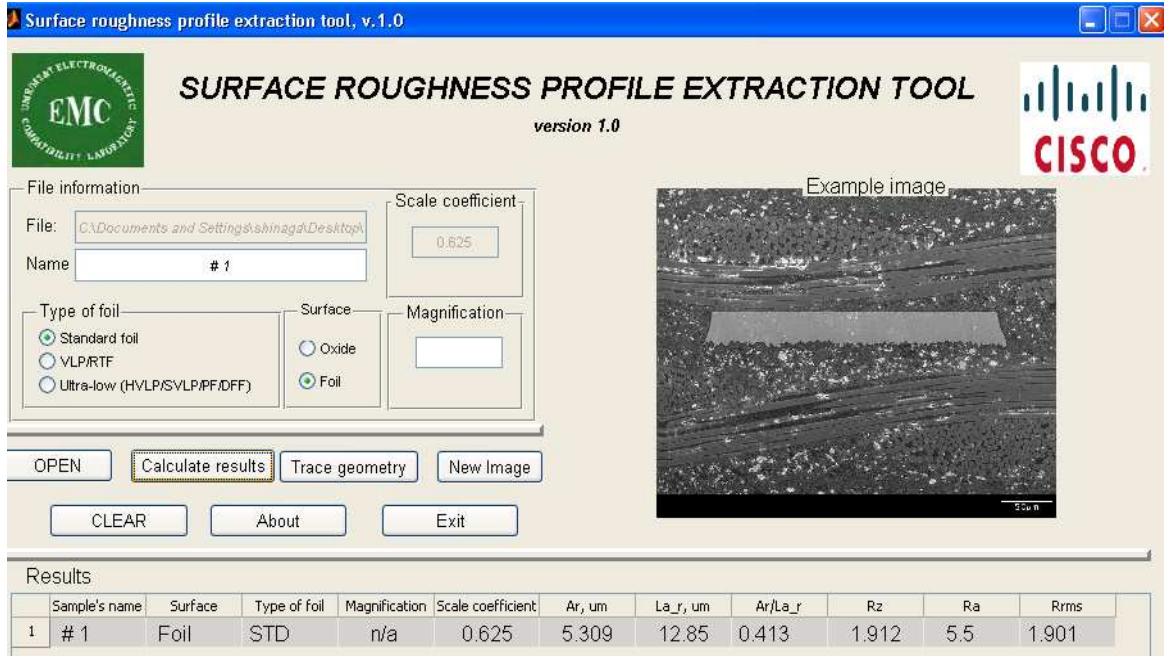Viewport: 1172px width, 659px height.
Task: Select Ultra-low (HVLP/SVLP/PF/DFF) foil type
Action: click(47, 386)
